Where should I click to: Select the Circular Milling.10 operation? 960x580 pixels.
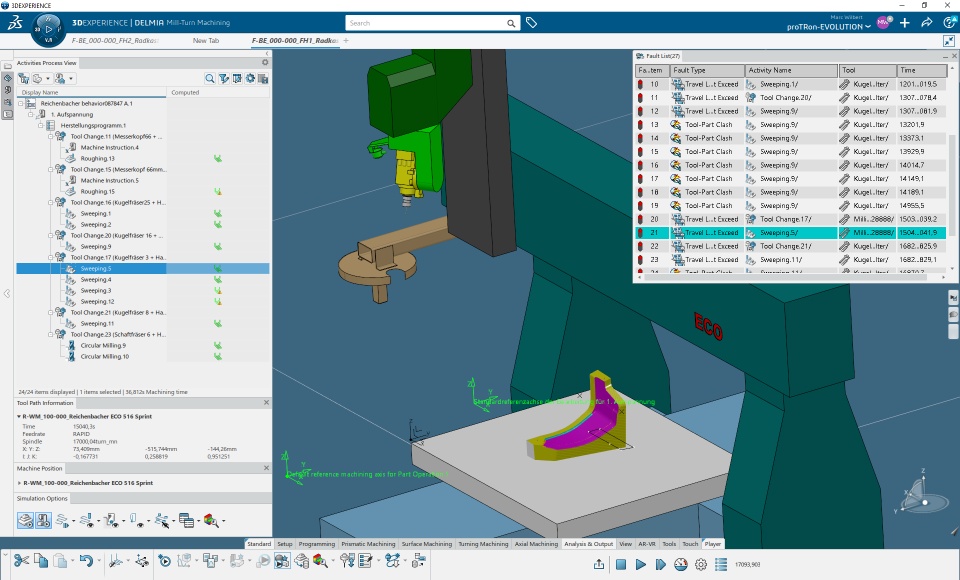coord(105,356)
